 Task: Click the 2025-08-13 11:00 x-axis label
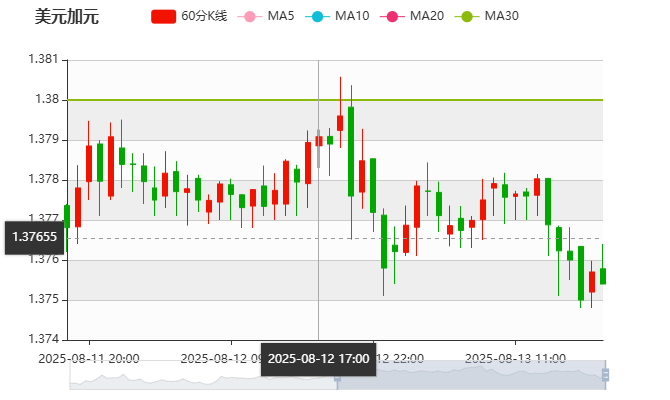tap(517, 357)
